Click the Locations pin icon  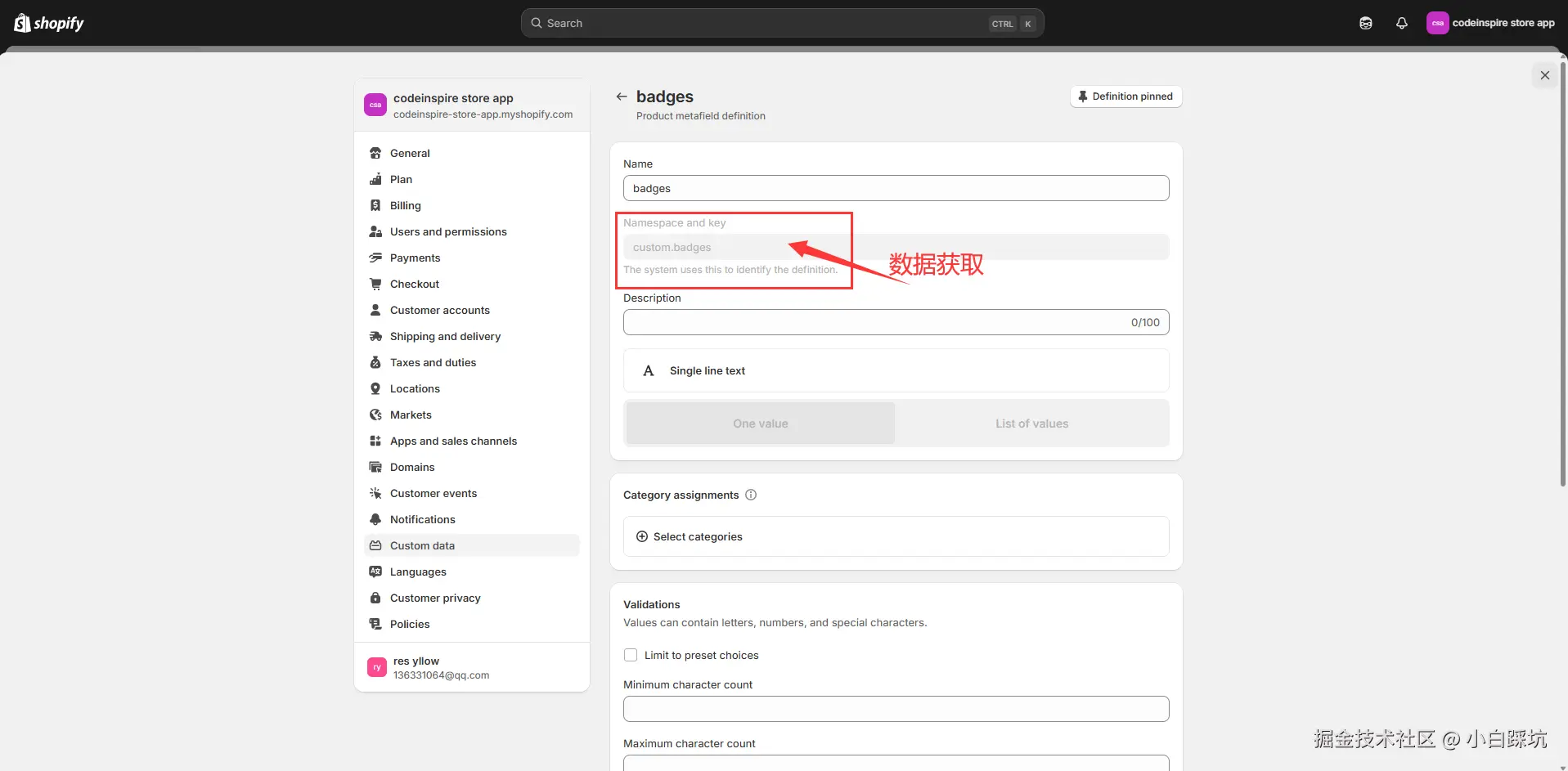[375, 388]
